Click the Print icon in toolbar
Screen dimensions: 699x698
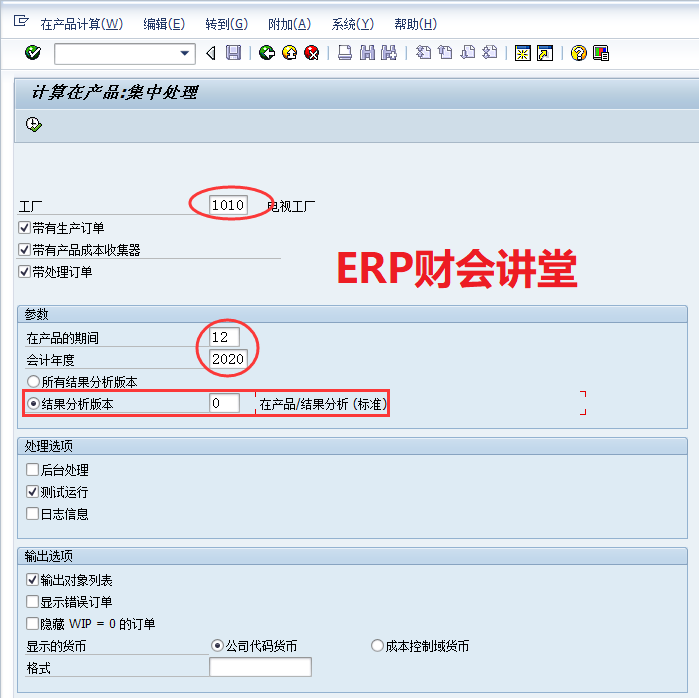coord(344,53)
